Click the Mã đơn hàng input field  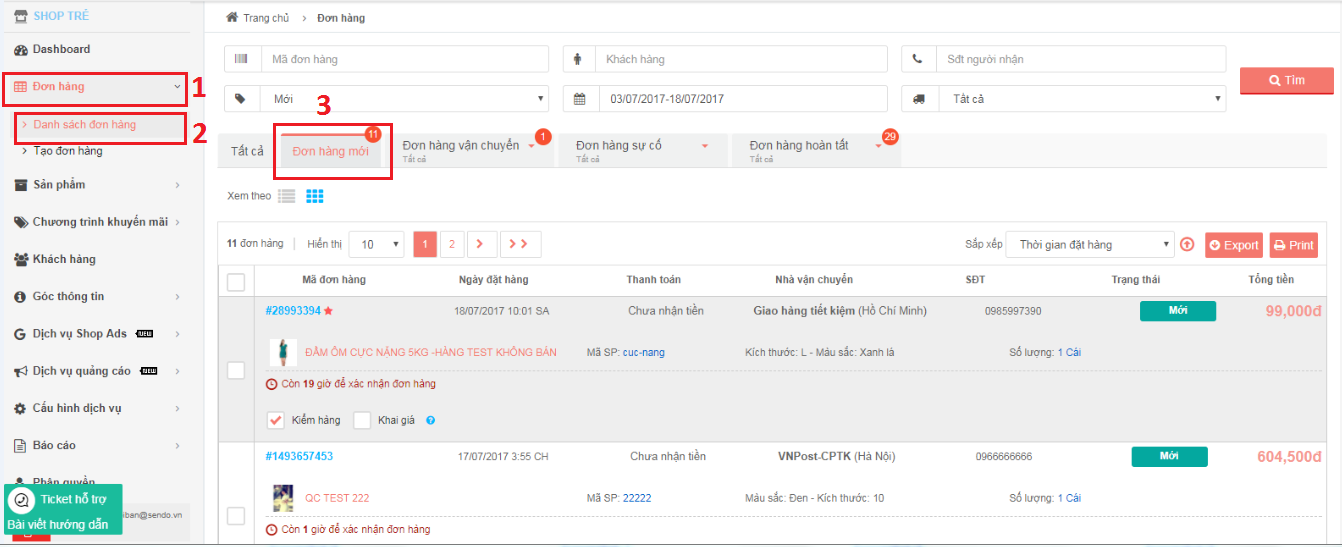pyautogui.click(x=404, y=59)
